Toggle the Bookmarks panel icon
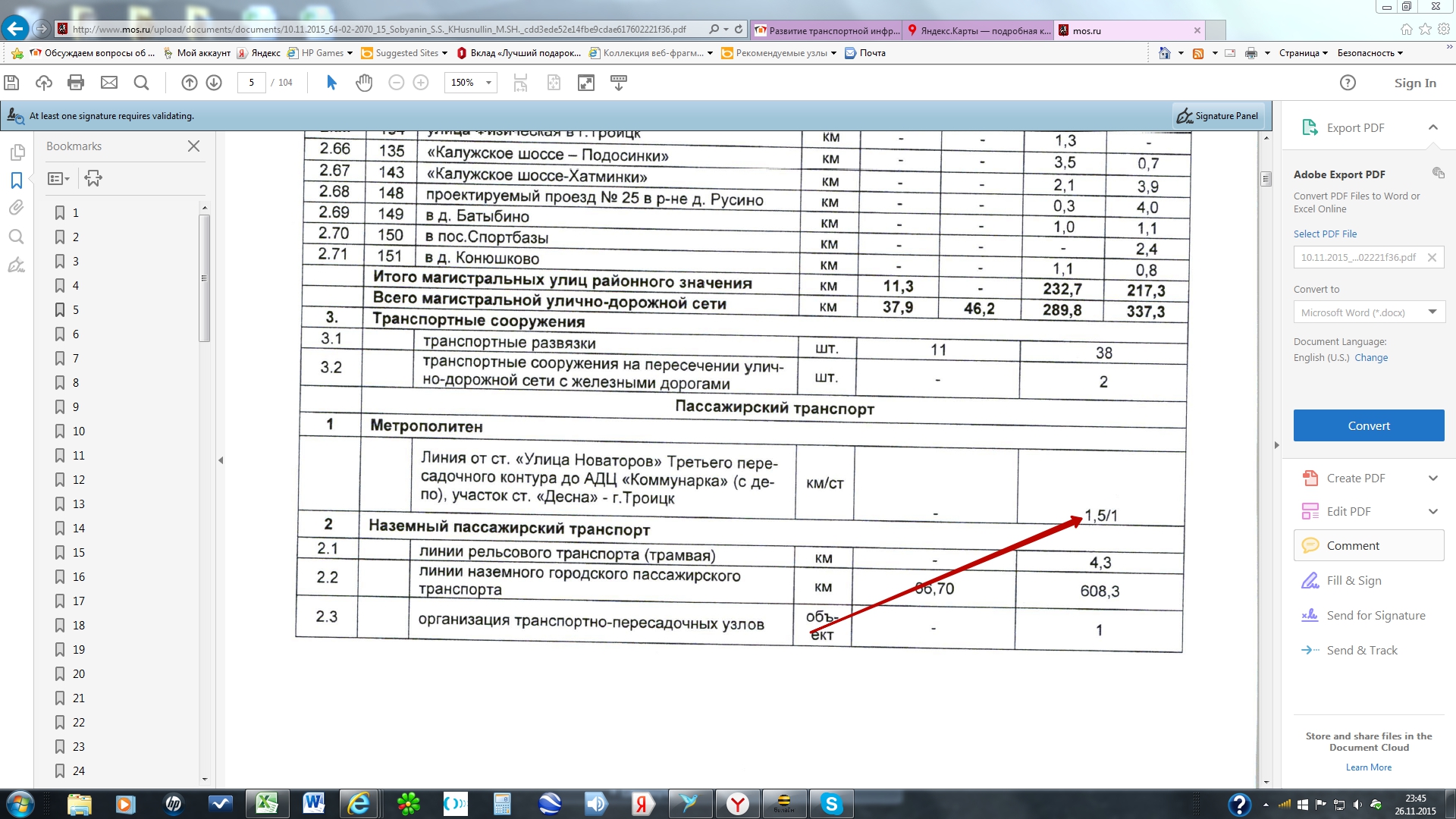This screenshot has width=1456, height=819. 17,180
